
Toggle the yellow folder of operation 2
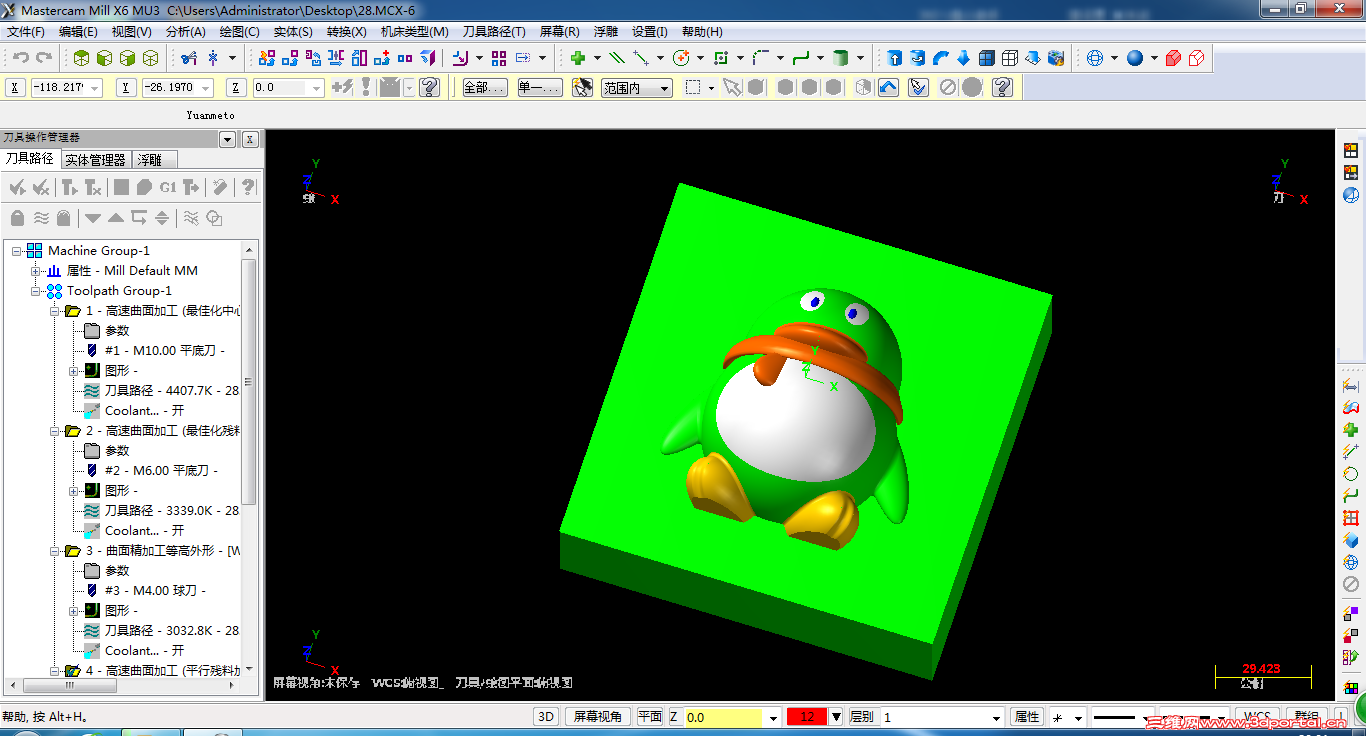coord(73,430)
